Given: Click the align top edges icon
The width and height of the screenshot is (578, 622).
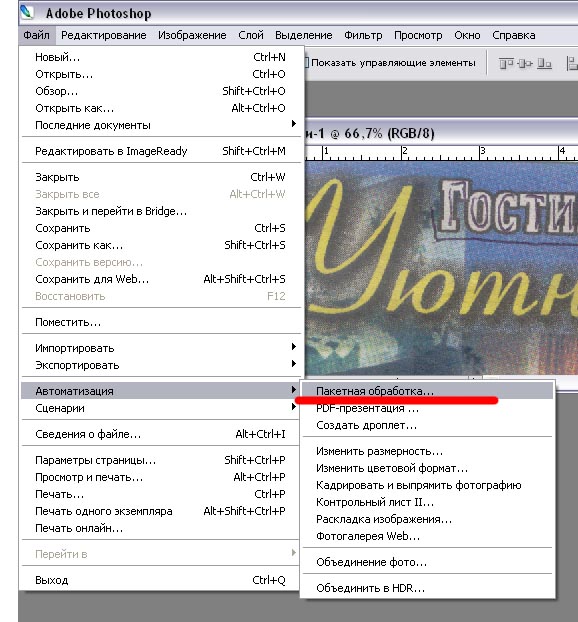Looking at the screenshot, I should 506,63.
